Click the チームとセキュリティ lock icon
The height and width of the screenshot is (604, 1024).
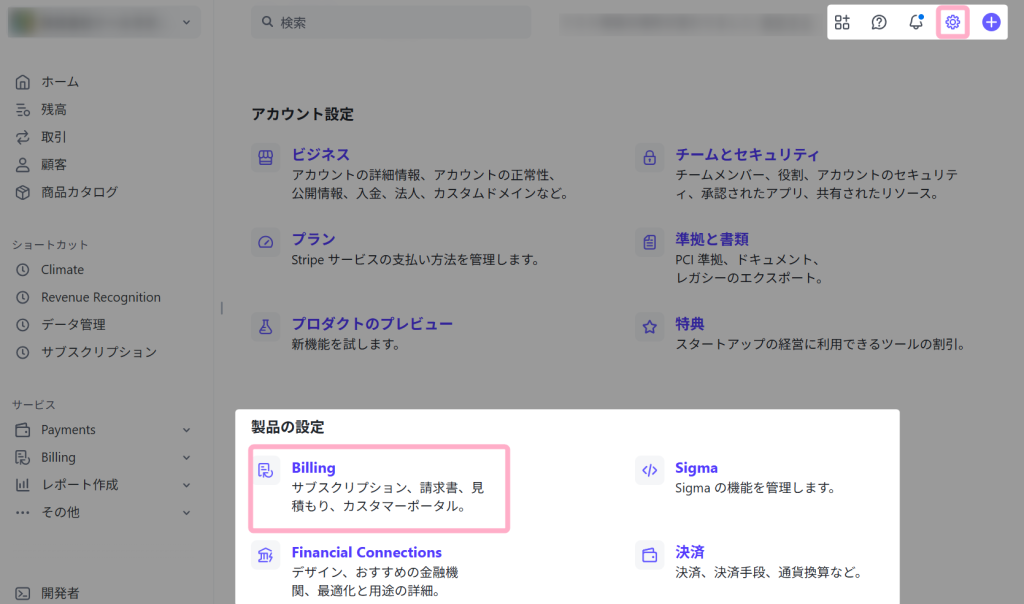pos(649,157)
